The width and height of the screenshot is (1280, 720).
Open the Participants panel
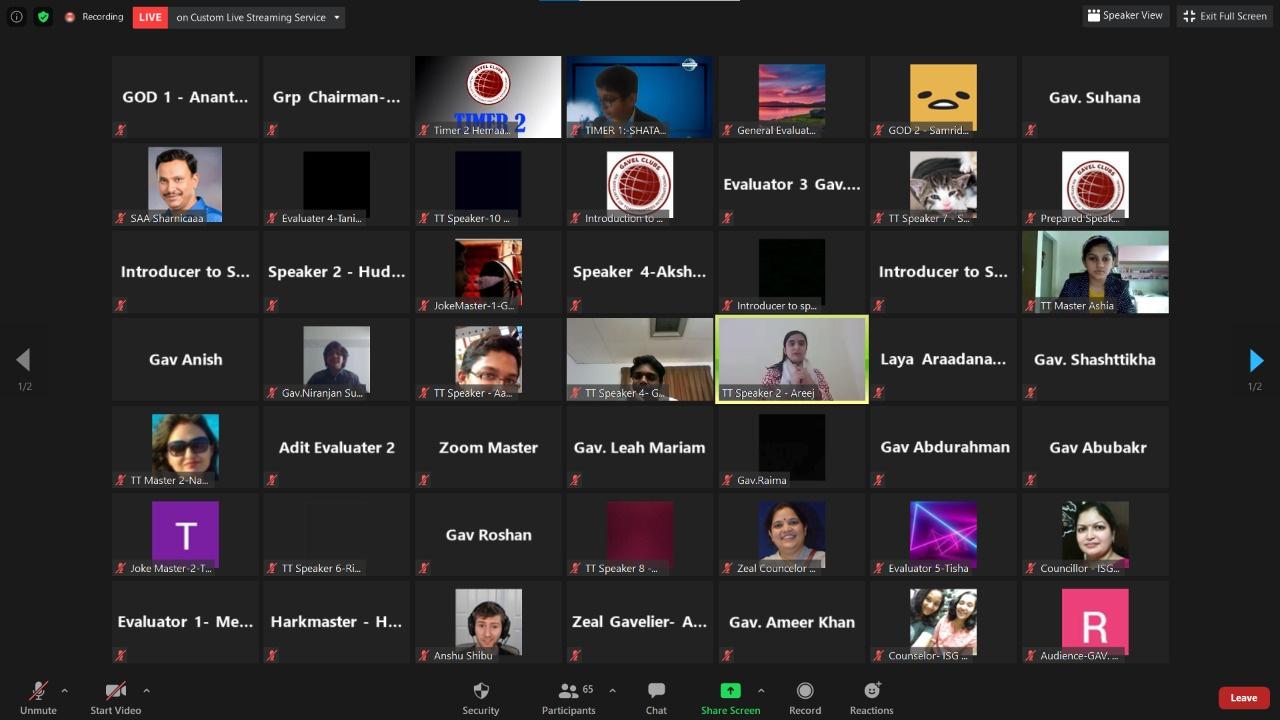point(569,697)
